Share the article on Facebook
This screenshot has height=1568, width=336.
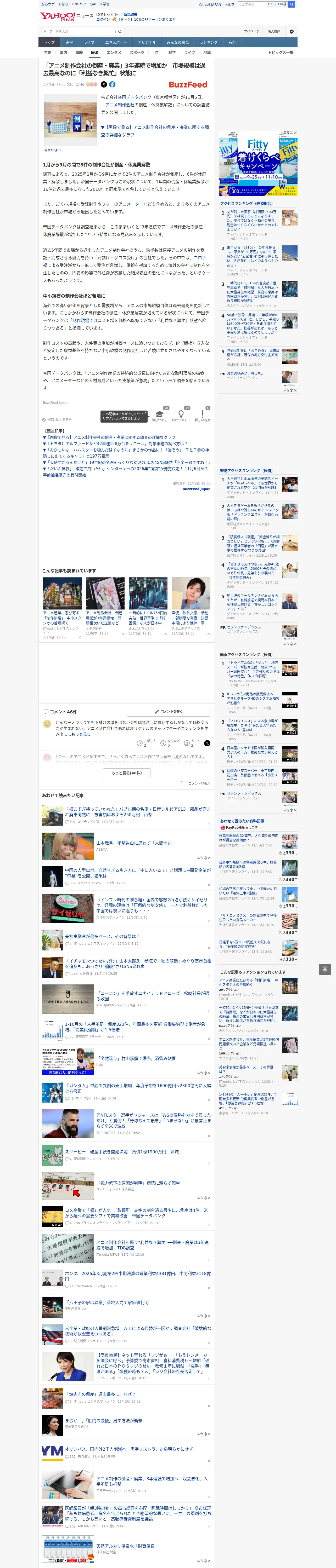112,85
